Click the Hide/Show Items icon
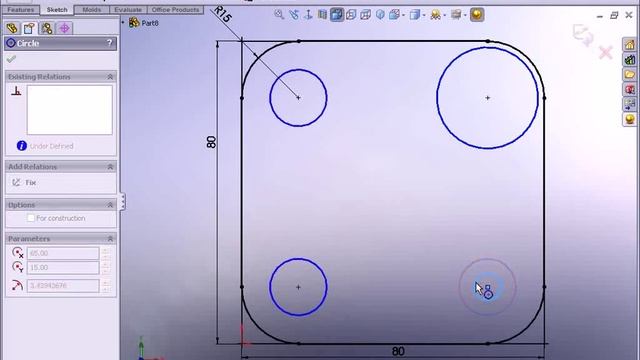Screen dimensions: 640x360 (436, 15)
